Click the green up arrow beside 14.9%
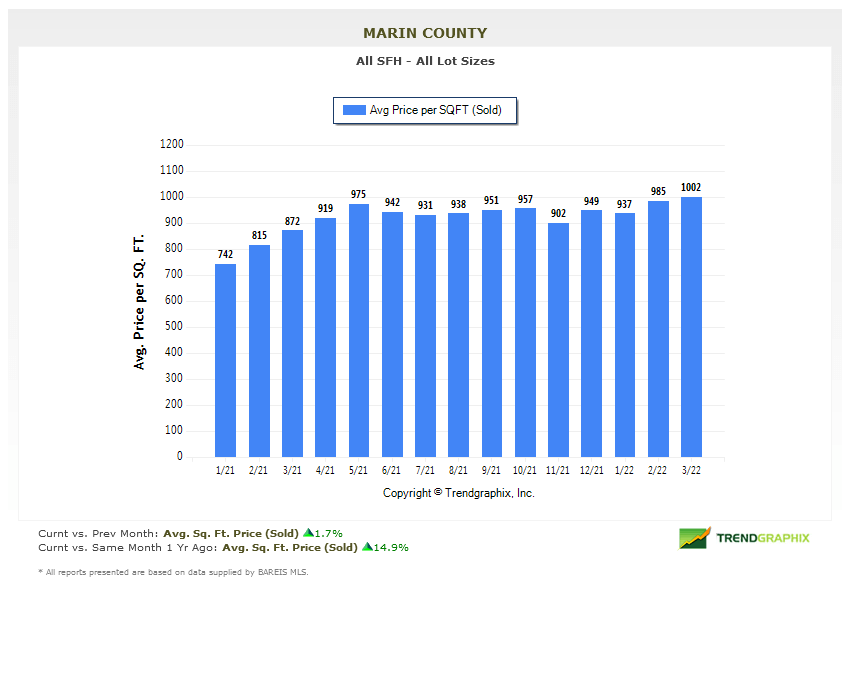This screenshot has width=850, height=700. (x=367, y=547)
